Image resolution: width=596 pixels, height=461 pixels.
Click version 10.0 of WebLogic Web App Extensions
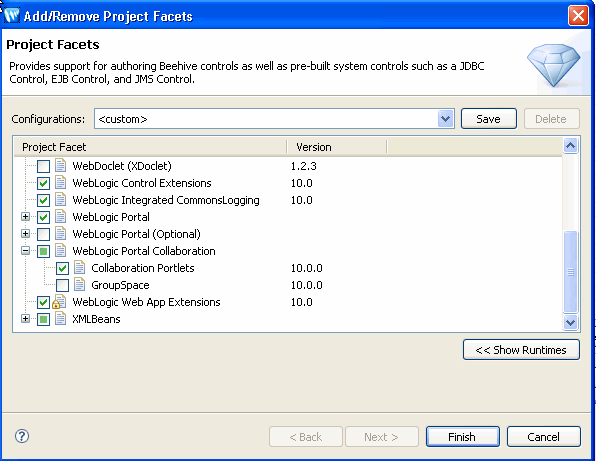click(x=301, y=302)
